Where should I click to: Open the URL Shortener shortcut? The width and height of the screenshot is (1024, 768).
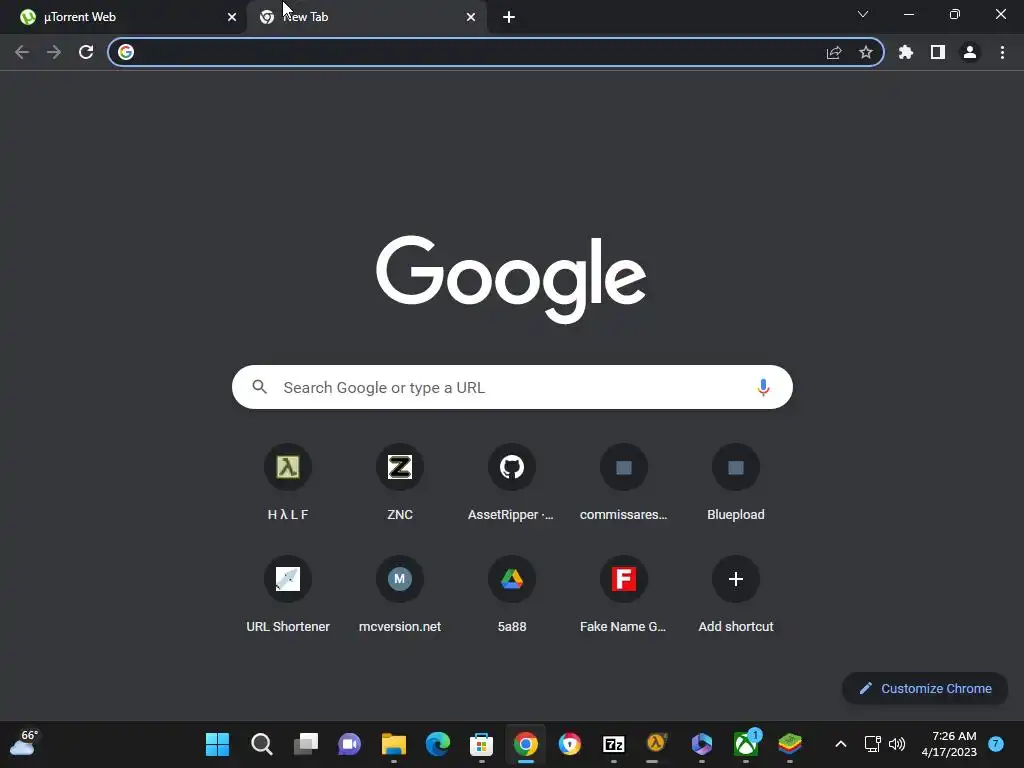point(288,594)
